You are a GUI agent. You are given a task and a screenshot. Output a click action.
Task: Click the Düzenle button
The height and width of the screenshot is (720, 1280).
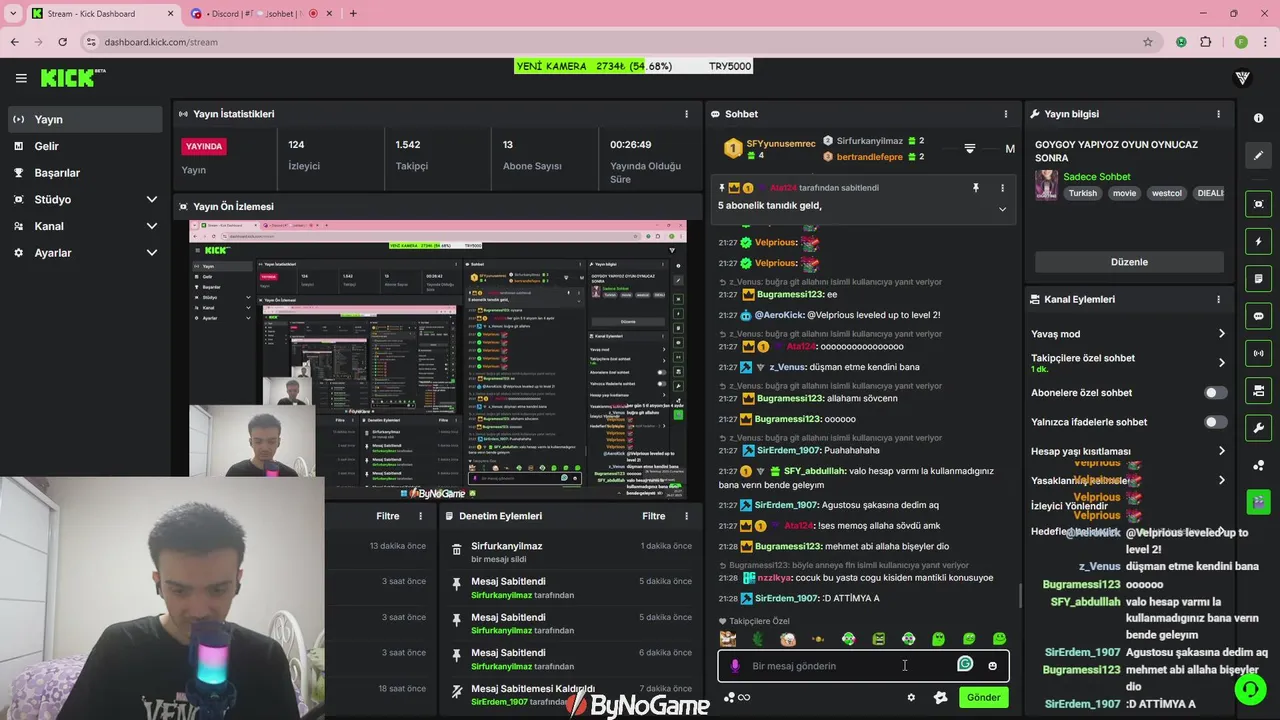coord(1129,262)
